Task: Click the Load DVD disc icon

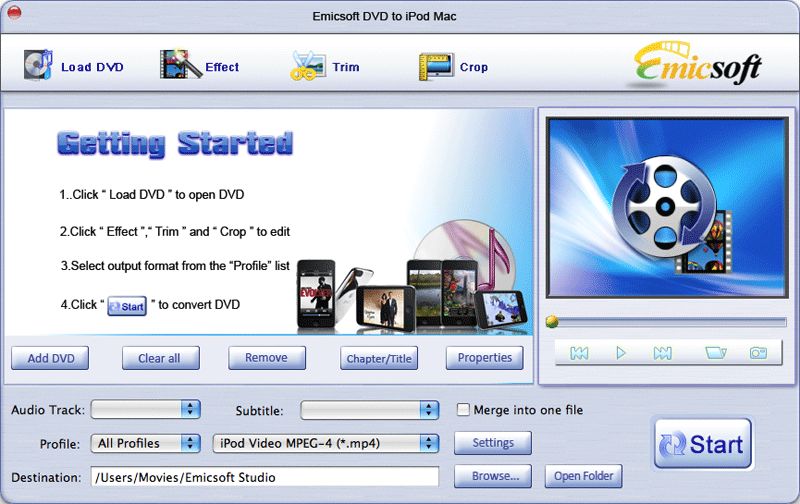Action: pyautogui.click(x=38, y=65)
